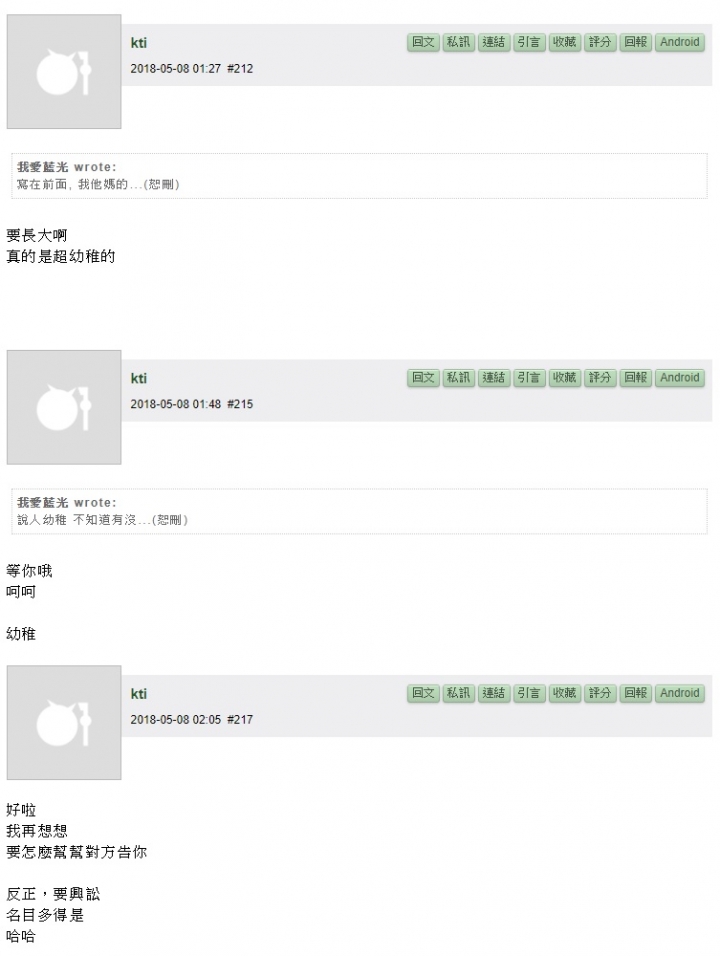The width and height of the screenshot is (720, 956).
Task: Click post number #215 link
Action: point(240,404)
